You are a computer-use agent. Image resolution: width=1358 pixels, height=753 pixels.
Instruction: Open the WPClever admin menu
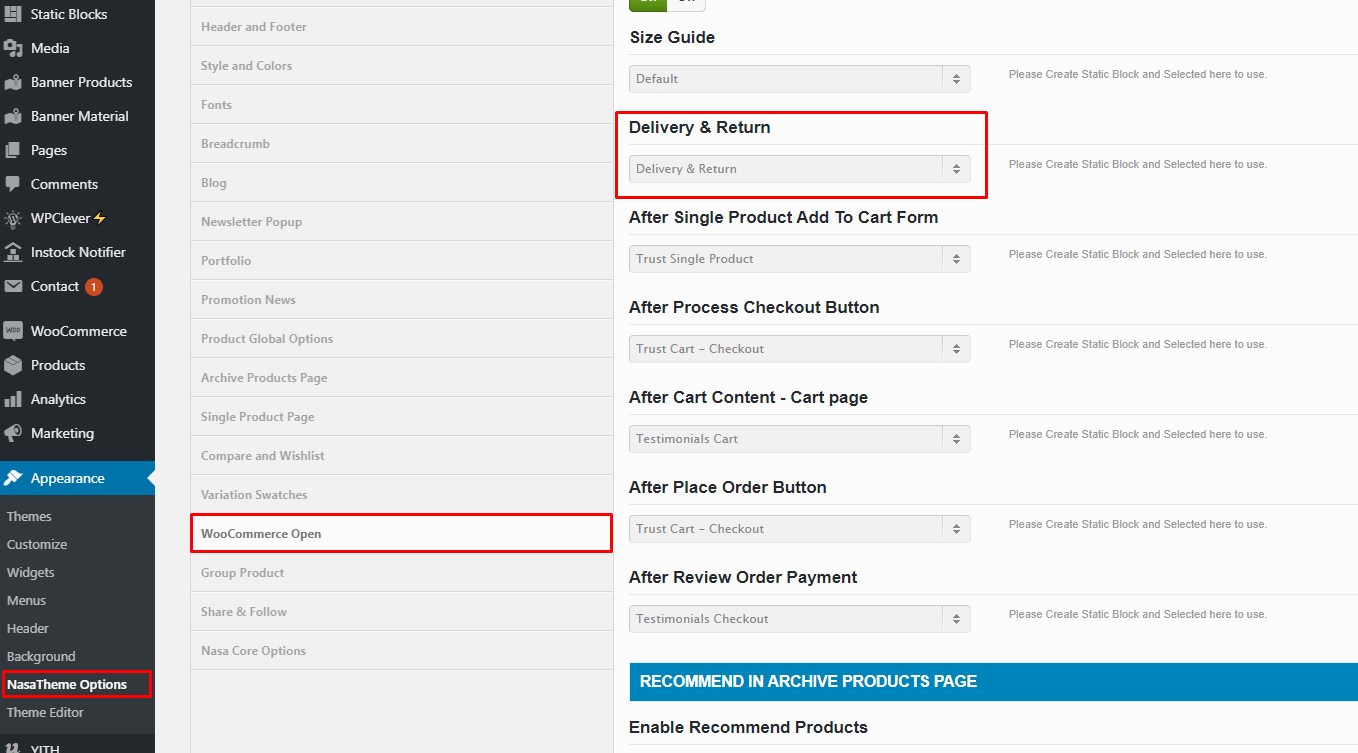click(77, 218)
